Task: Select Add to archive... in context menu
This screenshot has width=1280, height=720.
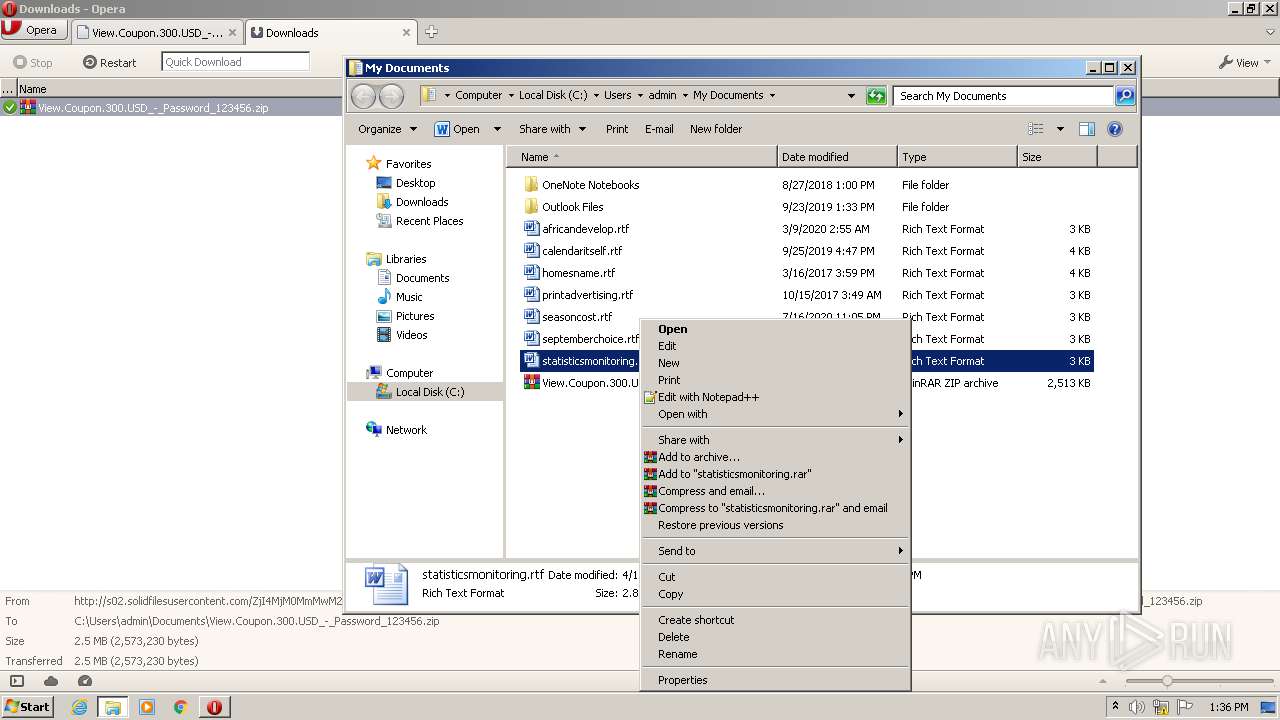Action: coord(775,457)
